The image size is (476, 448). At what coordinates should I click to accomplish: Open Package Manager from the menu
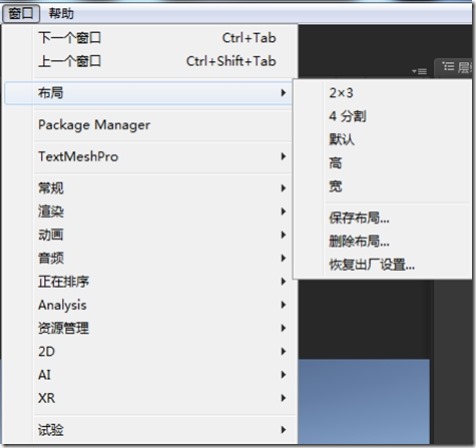(149, 125)
